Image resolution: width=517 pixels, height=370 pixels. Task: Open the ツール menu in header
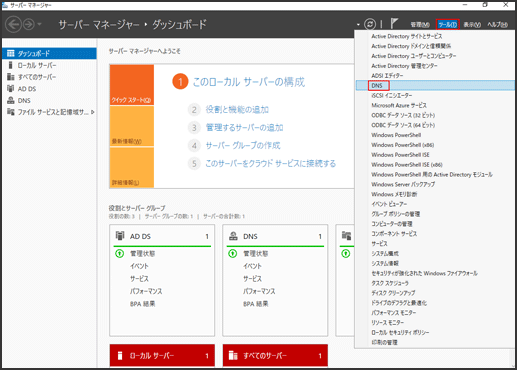tap(447, 25)
